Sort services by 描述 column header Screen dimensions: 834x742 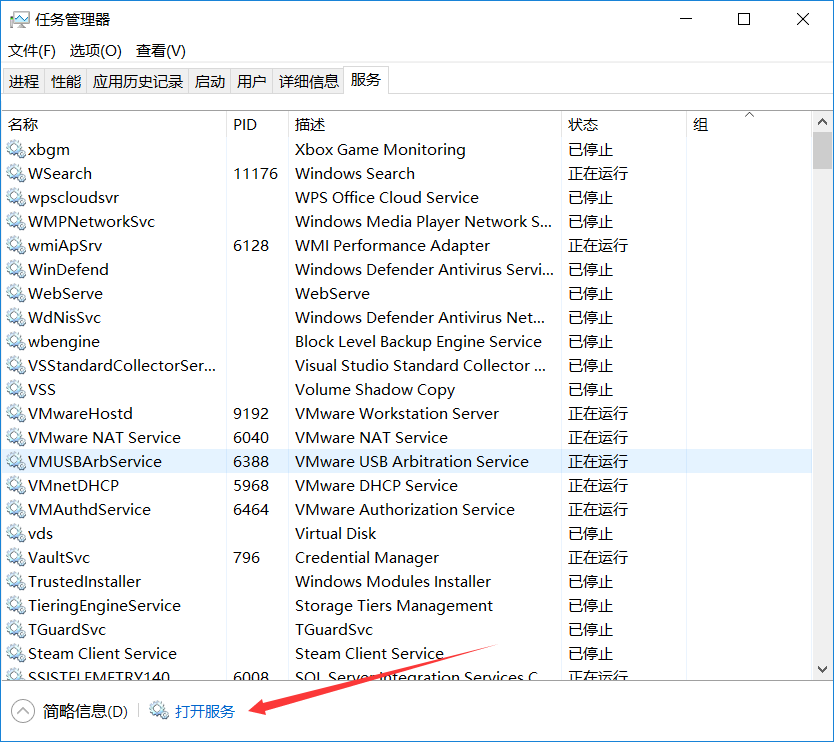click(424, 125)
